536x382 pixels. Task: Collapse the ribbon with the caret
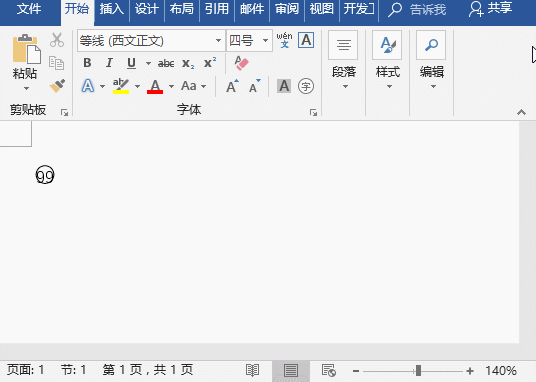click(521, 112)
